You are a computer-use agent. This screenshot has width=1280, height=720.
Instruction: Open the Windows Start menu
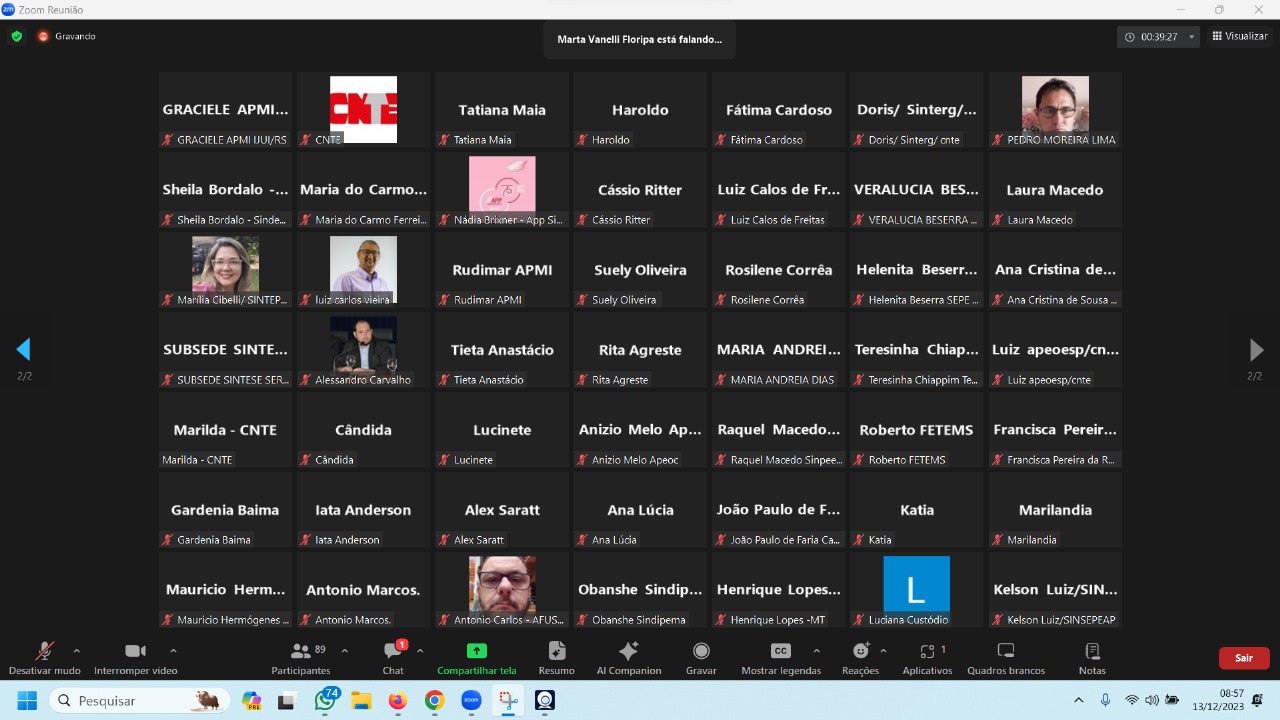(x=27, y=700)
